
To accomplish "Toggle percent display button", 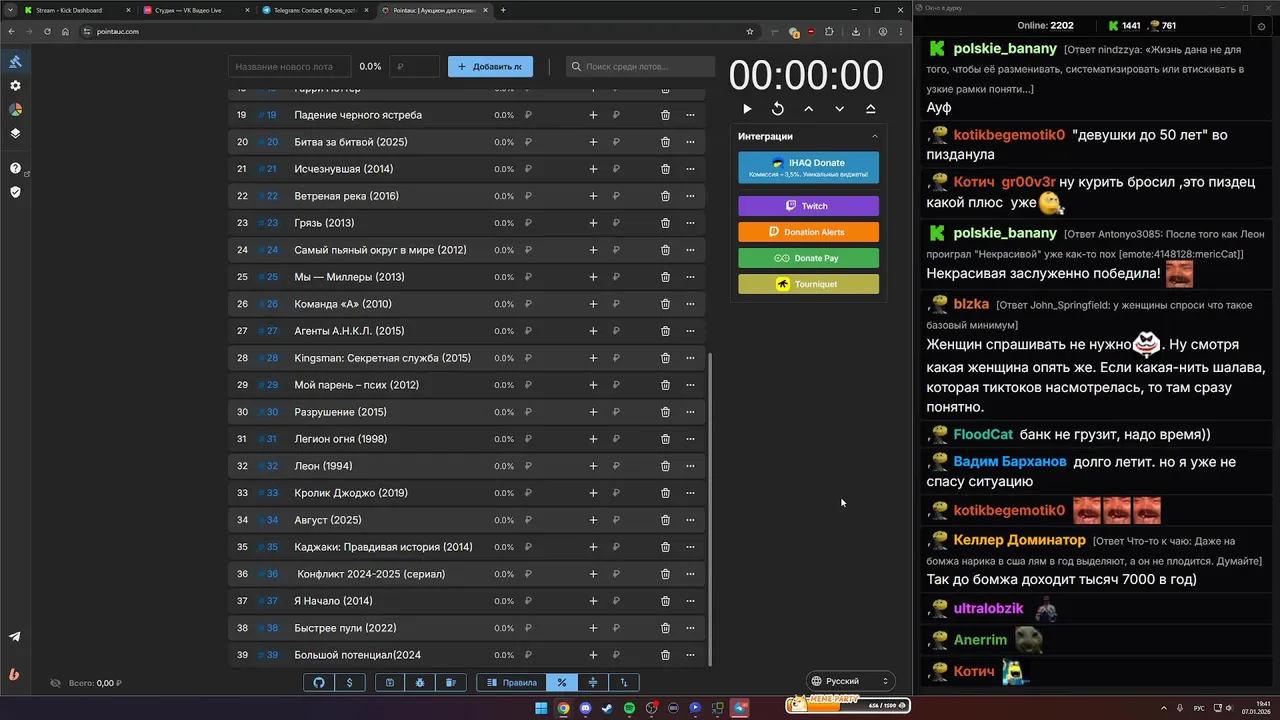I will point(562,682).
